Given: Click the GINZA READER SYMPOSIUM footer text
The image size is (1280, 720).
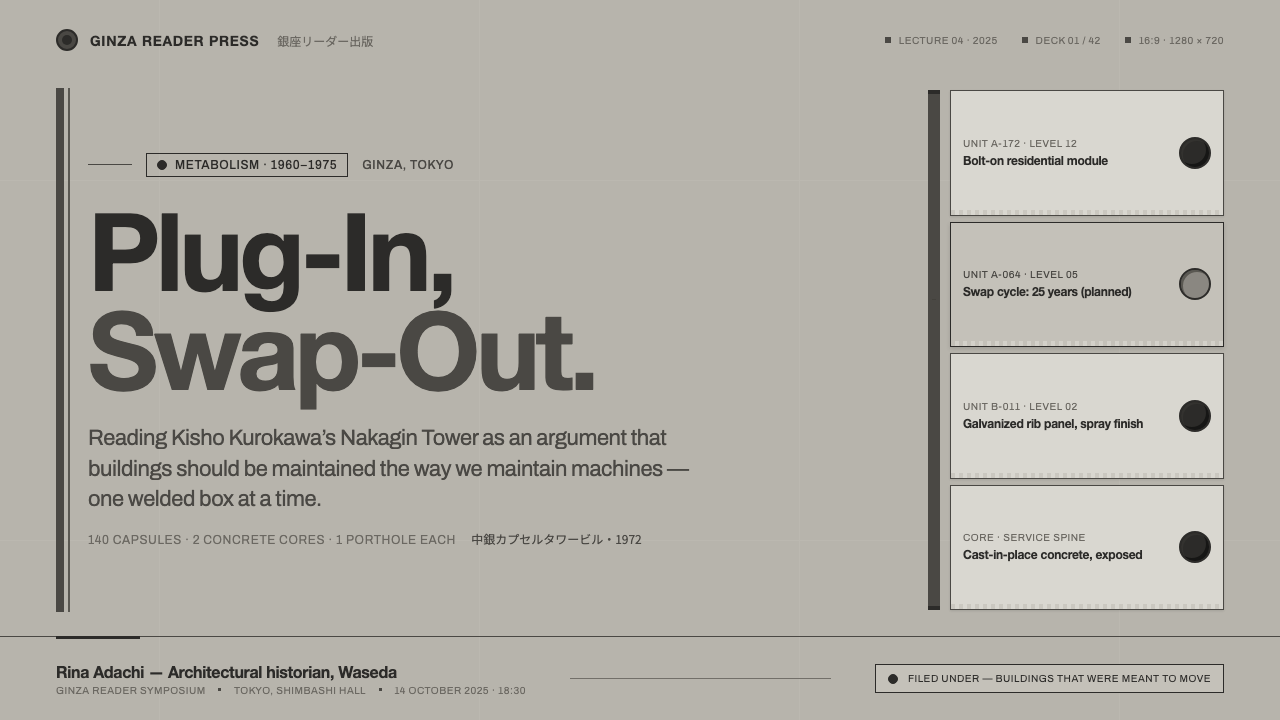Looking at the screenshot, I should (x=131, y=691).
